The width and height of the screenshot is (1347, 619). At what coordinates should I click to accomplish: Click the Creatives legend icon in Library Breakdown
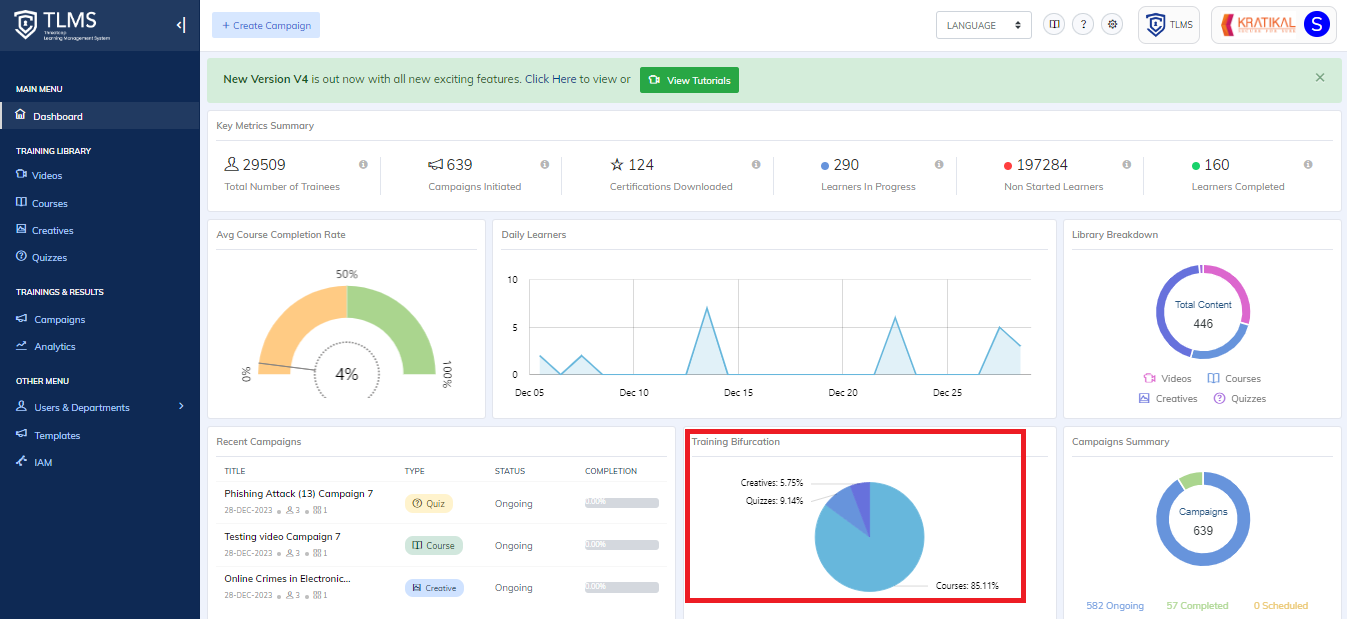[1144, 398]
